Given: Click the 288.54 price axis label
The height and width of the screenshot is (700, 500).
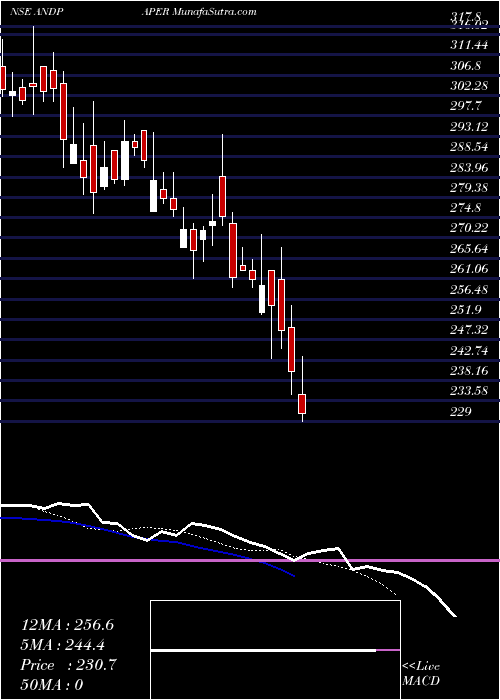Looking at the screenshot, I should [469, 147].
